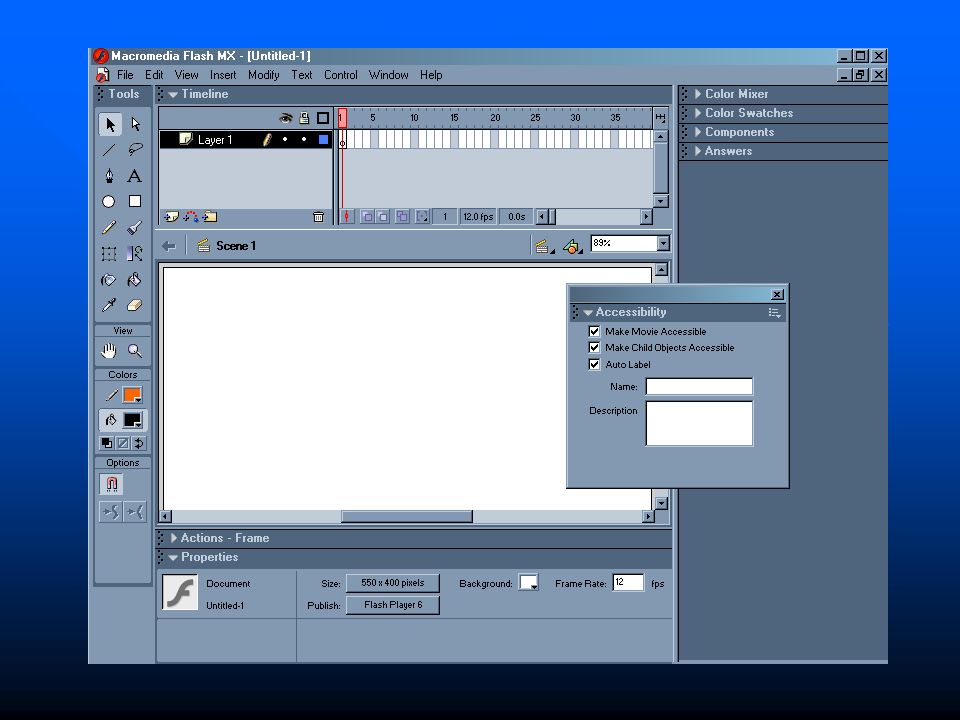The image size is (960, 720).
Task: Select the Subselection tool
Action: point(135,124)
